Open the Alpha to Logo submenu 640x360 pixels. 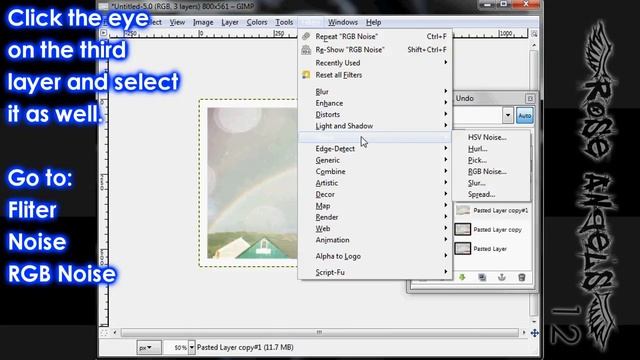376,256
